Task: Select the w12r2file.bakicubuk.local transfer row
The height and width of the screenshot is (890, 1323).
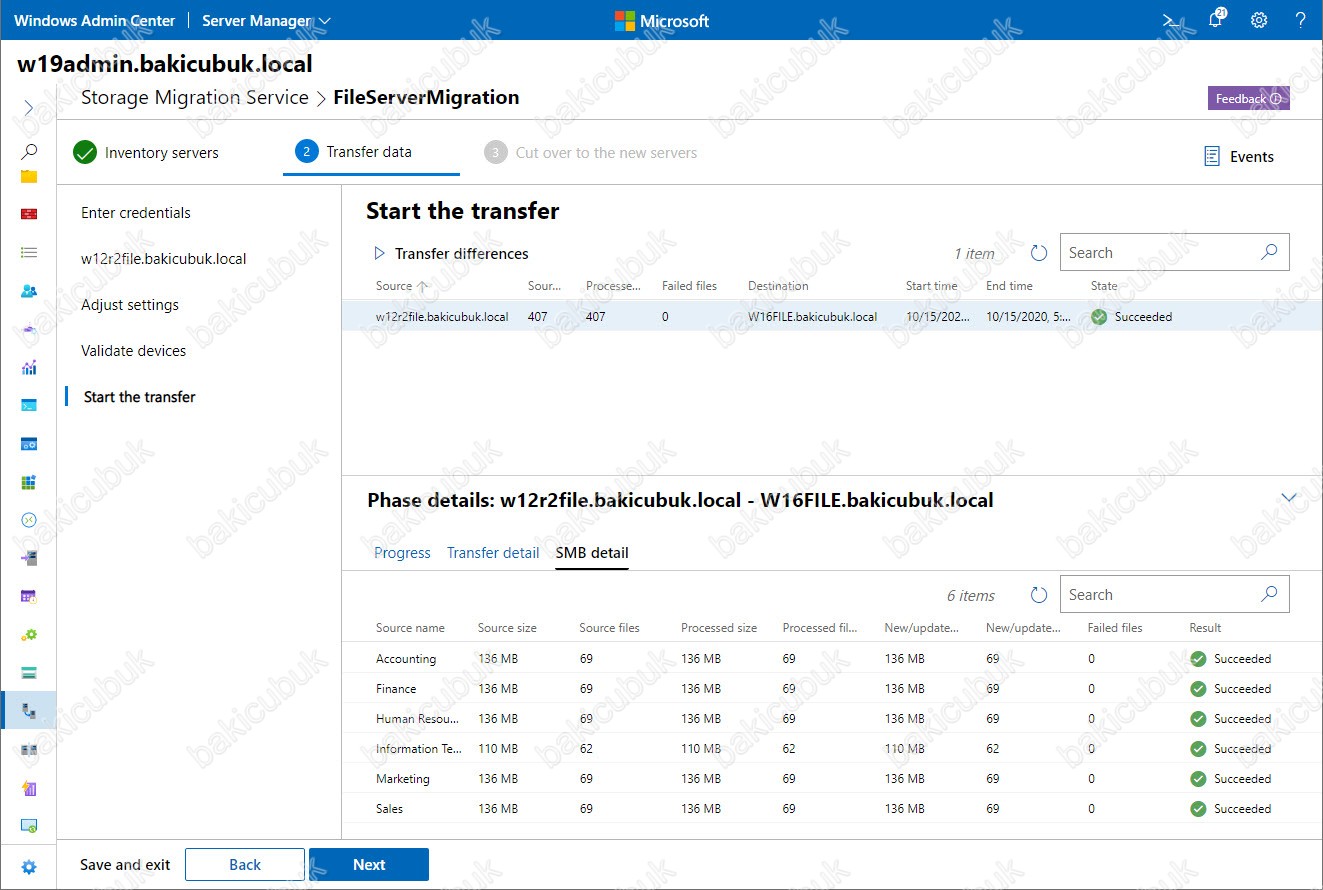Action: click(832, 316)
